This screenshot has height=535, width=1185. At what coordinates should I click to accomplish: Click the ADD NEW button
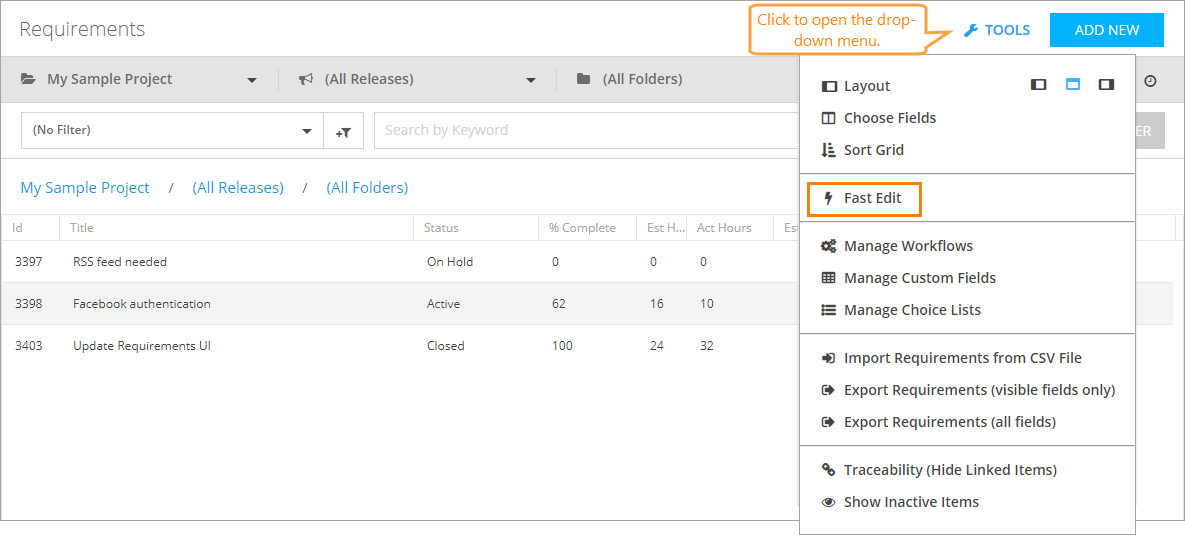(1106, 30)
